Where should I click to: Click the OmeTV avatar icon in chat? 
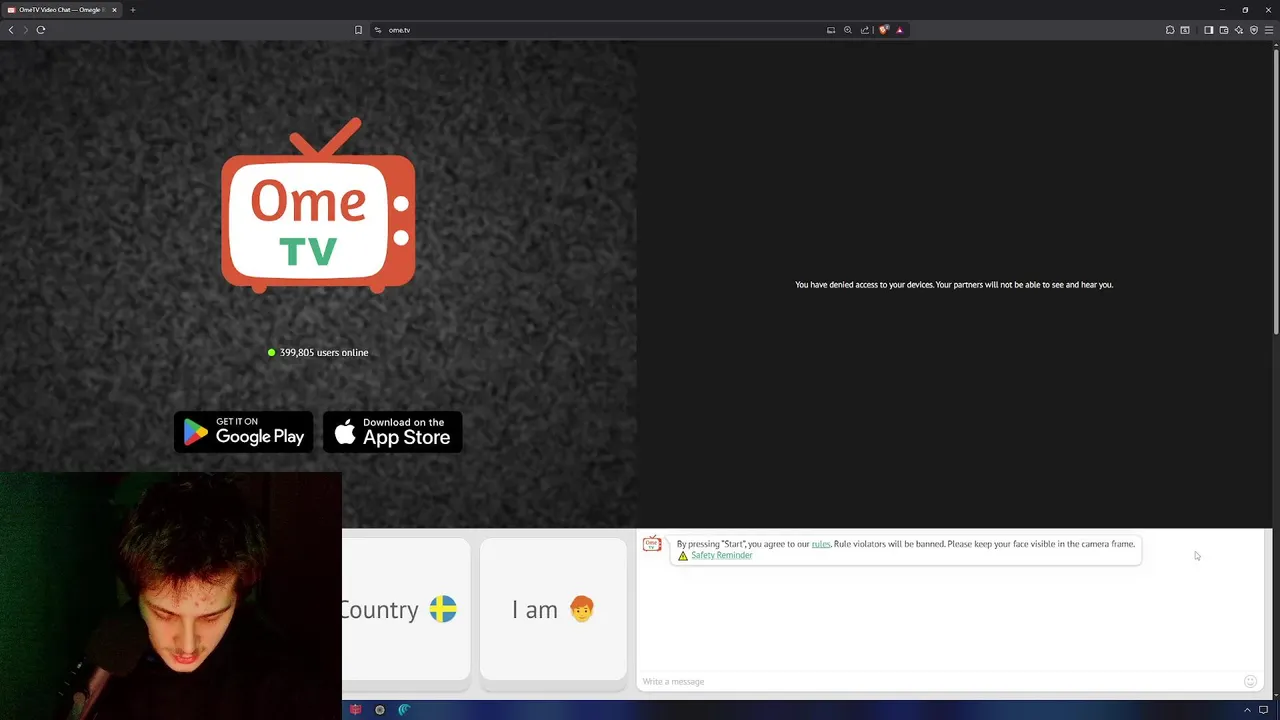pyautogui.click(x=652, y=543)
